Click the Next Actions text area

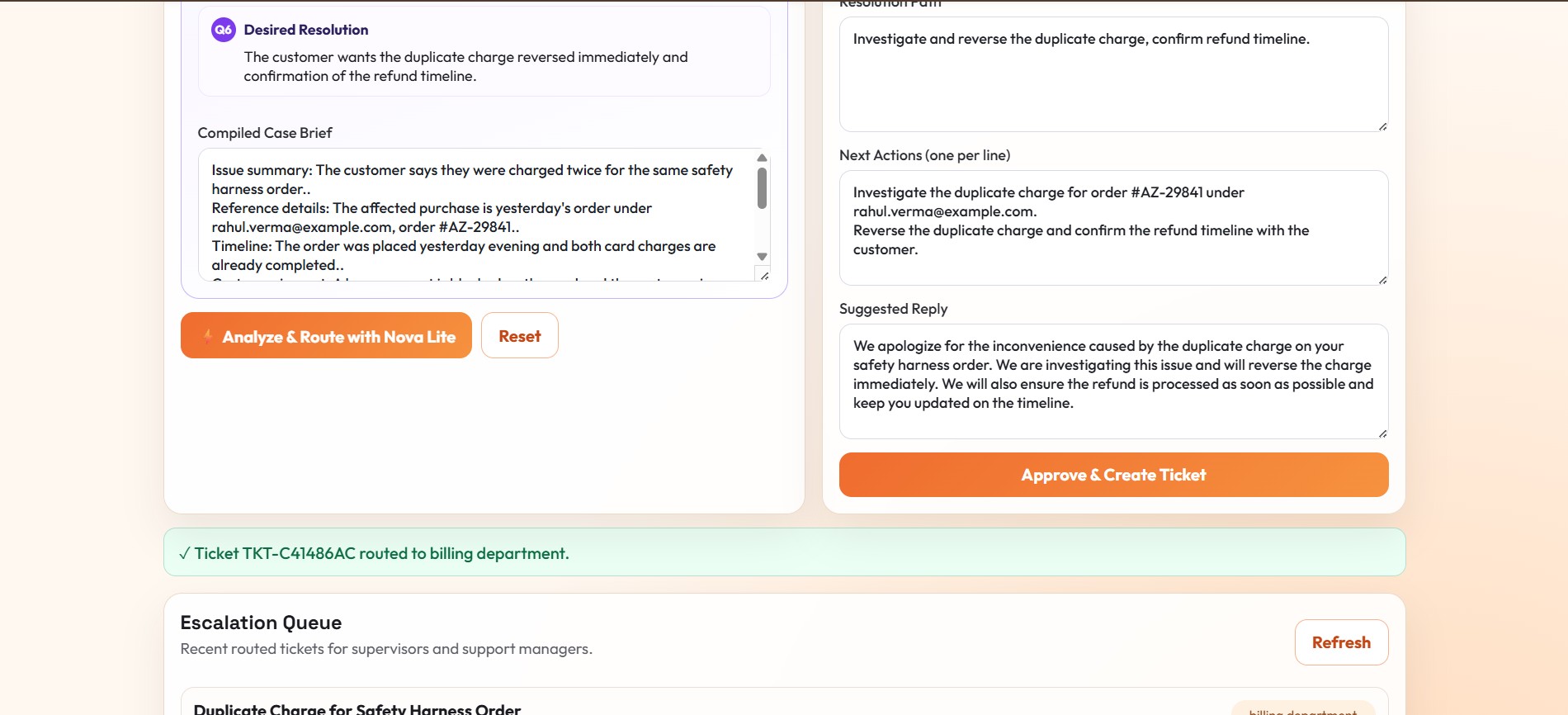1113,228
